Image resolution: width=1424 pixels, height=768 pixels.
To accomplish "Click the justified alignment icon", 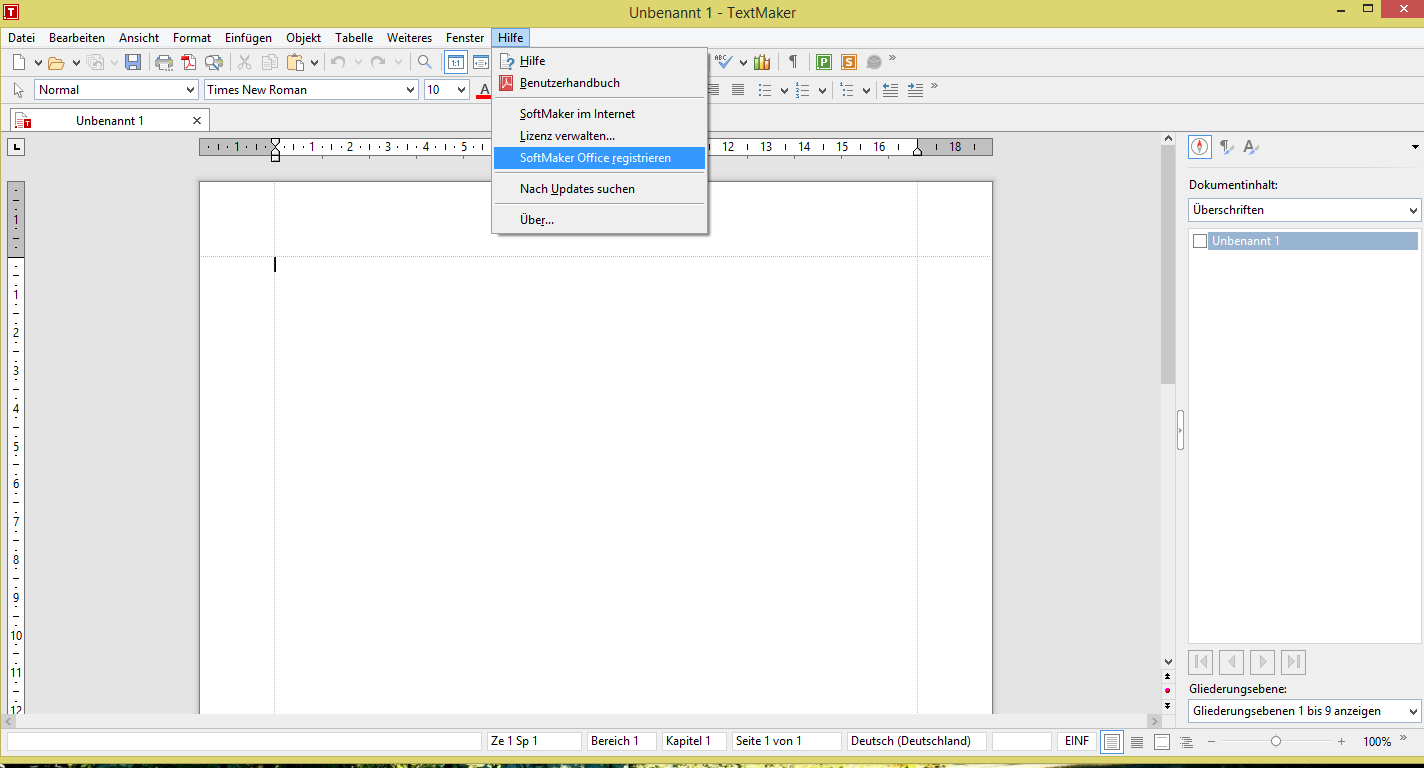I will (738, 90).
